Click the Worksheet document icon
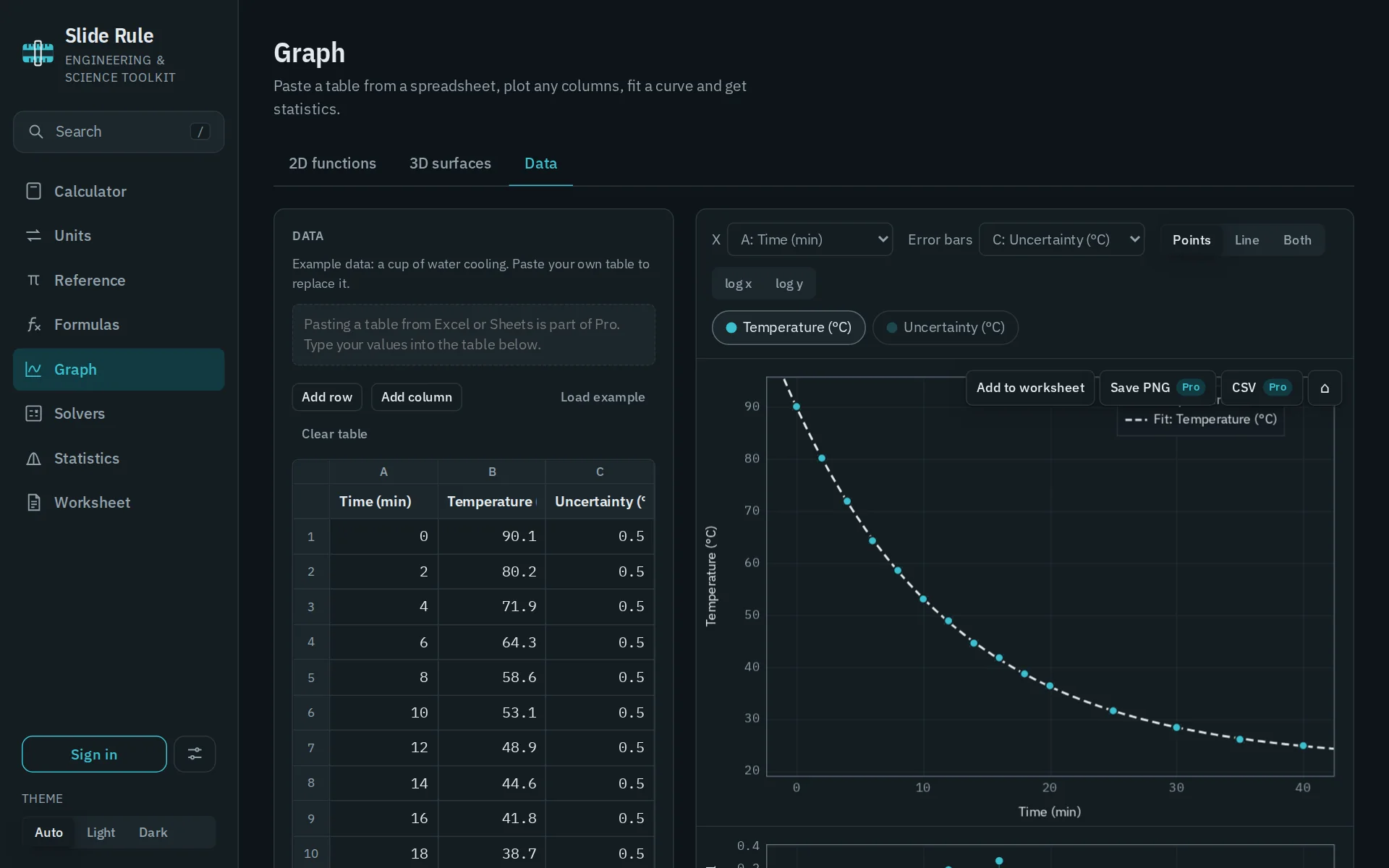Viewport: 1389px width, 868px height. click(33, 503)
